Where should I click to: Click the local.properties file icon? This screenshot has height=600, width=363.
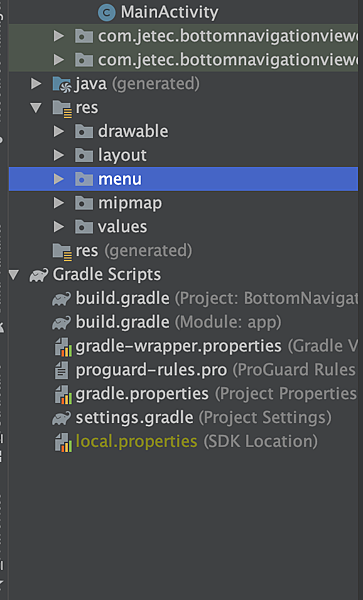pos(63,442)
